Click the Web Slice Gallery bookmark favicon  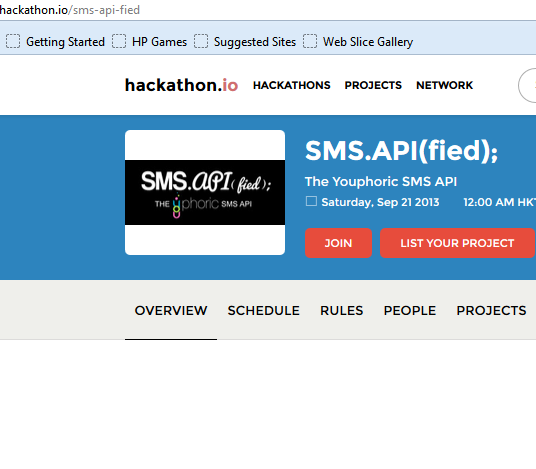click(x=310, y=41)
